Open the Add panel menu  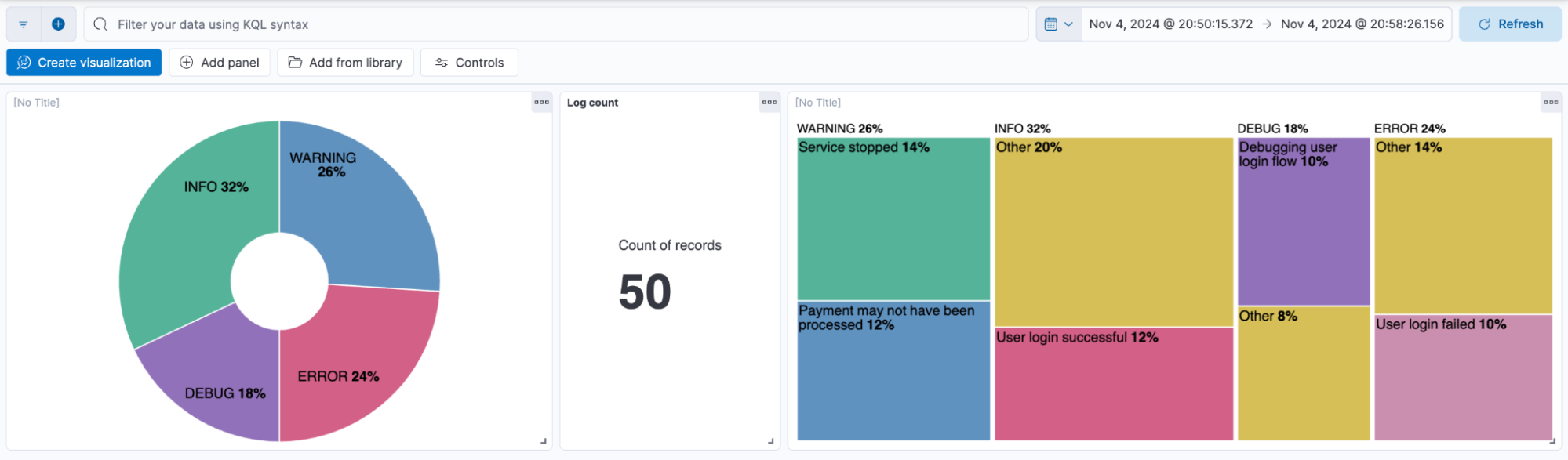pos(220,63)
